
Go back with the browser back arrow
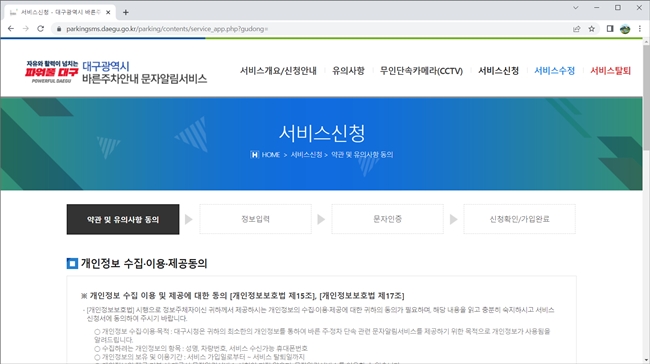[x=11, y=29]
